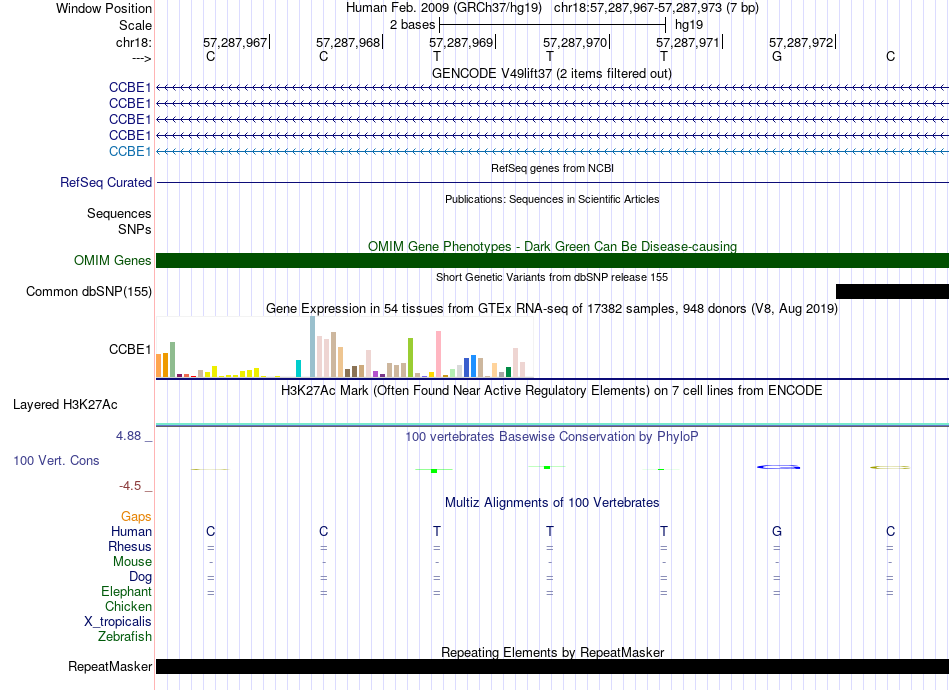Click the yellow-green GTEx expression bar
The height and width of the screenshot is (690, 950).
point(411,357)
